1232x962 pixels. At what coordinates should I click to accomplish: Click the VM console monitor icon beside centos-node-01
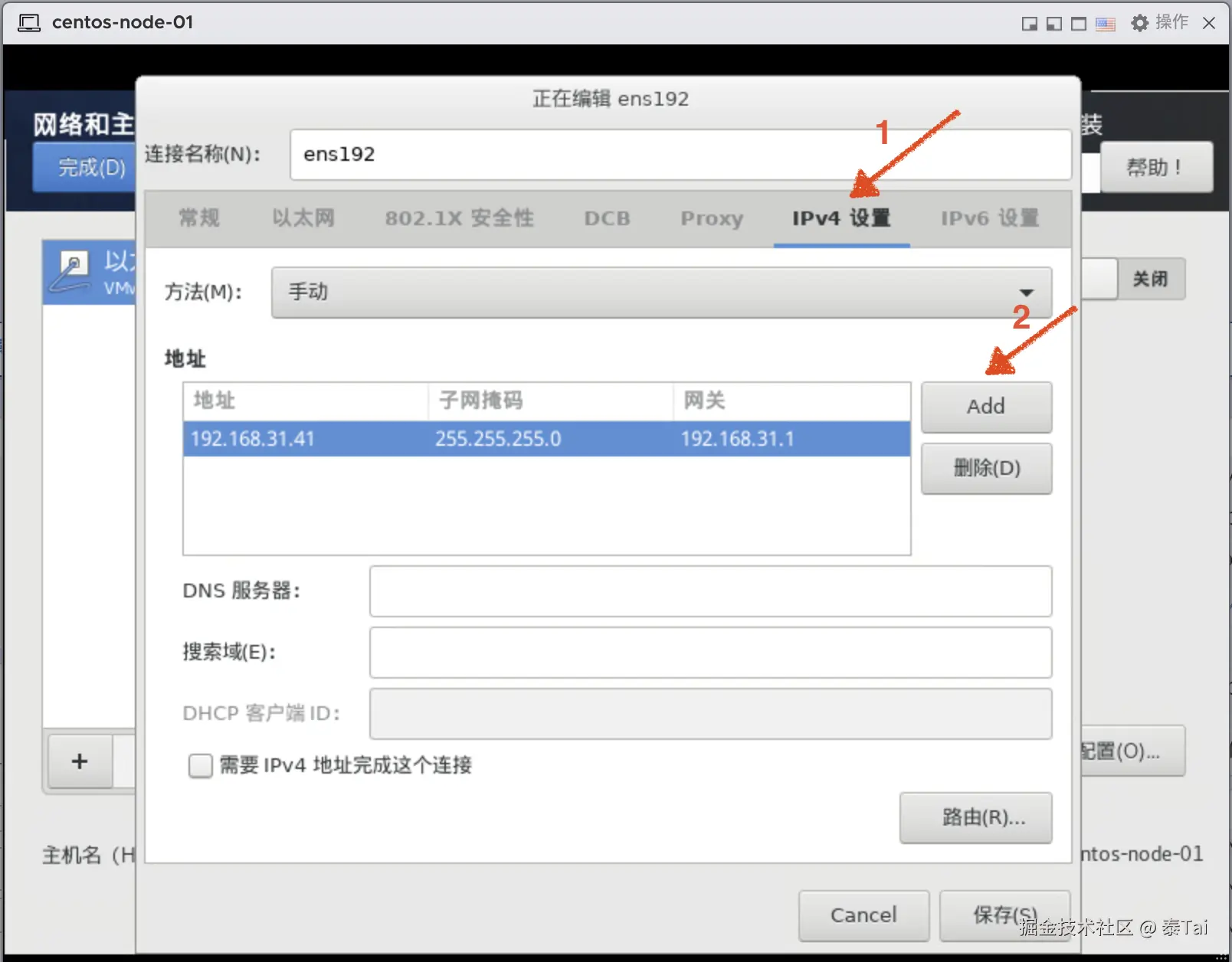point(29,23)
